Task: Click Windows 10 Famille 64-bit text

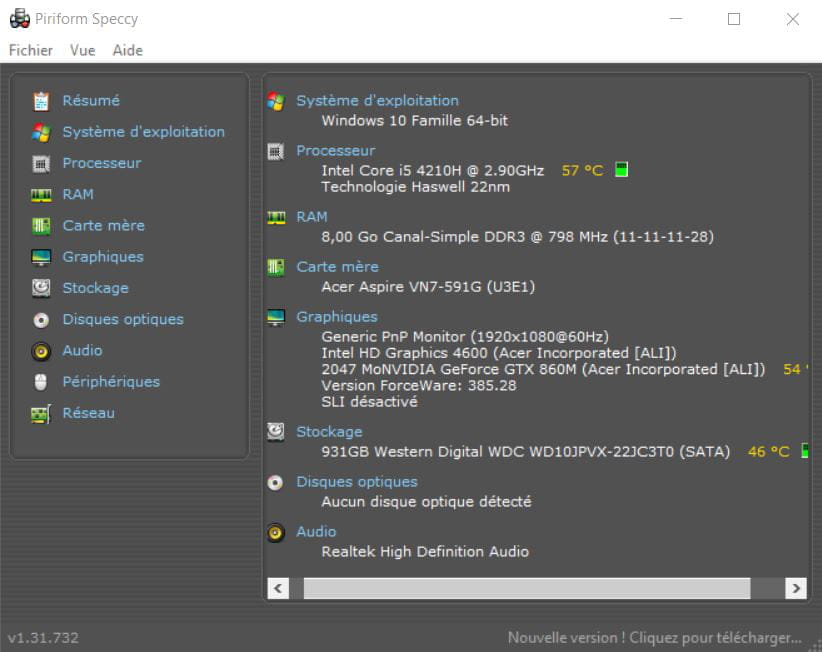Action: 415,121
